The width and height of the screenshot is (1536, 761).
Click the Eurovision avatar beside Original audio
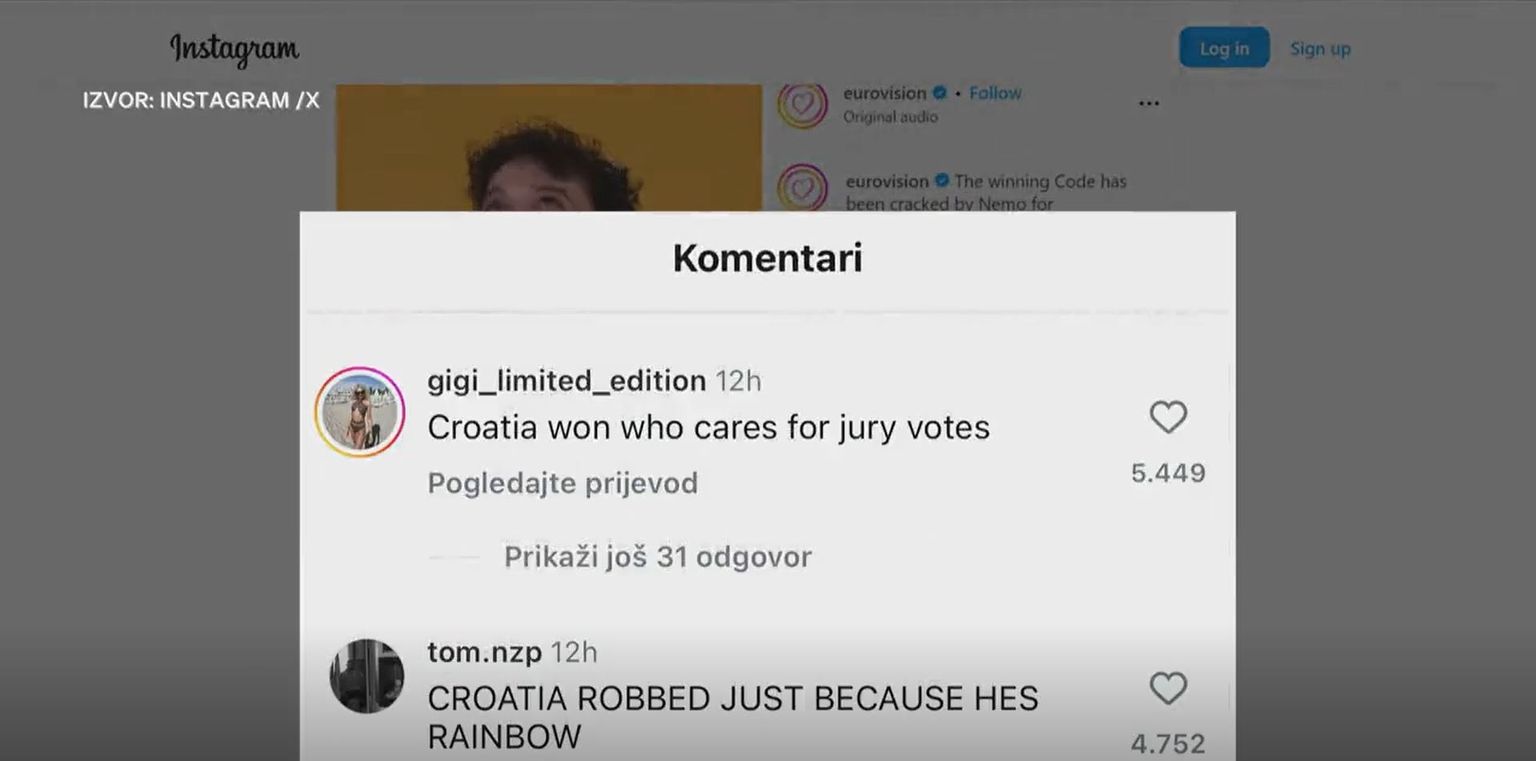(803, 104)
